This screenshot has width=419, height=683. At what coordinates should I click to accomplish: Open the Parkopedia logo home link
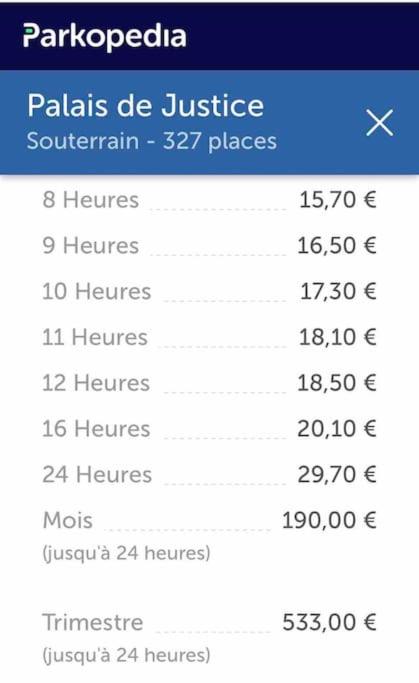(x=105, y=37)
